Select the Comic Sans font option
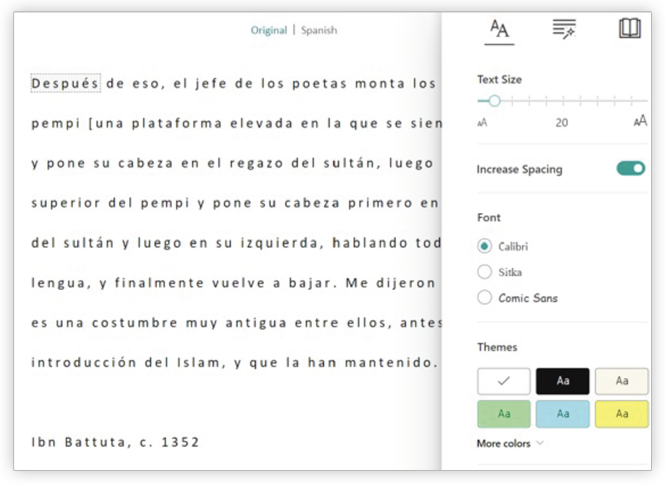Viewport: 666px width, 488px height. pyautogui.click(x=484, y=298)
